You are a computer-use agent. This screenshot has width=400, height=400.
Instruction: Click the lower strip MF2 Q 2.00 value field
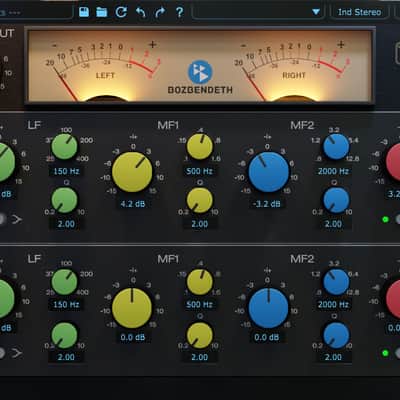333,357
